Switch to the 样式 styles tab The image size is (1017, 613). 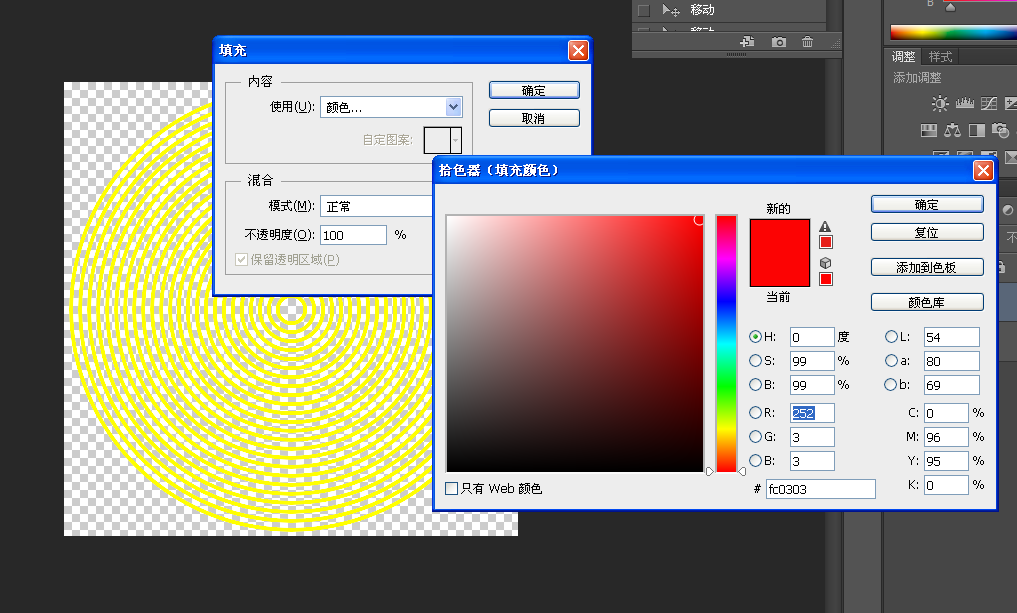pos(939,56)
